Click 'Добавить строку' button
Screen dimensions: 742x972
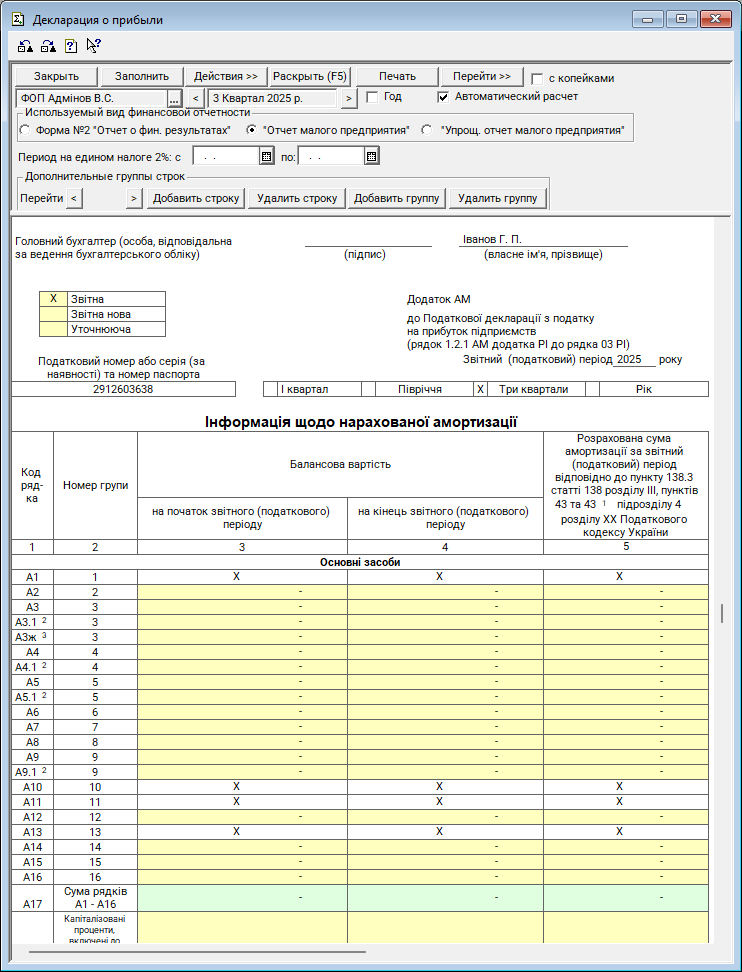pos(196,198)
